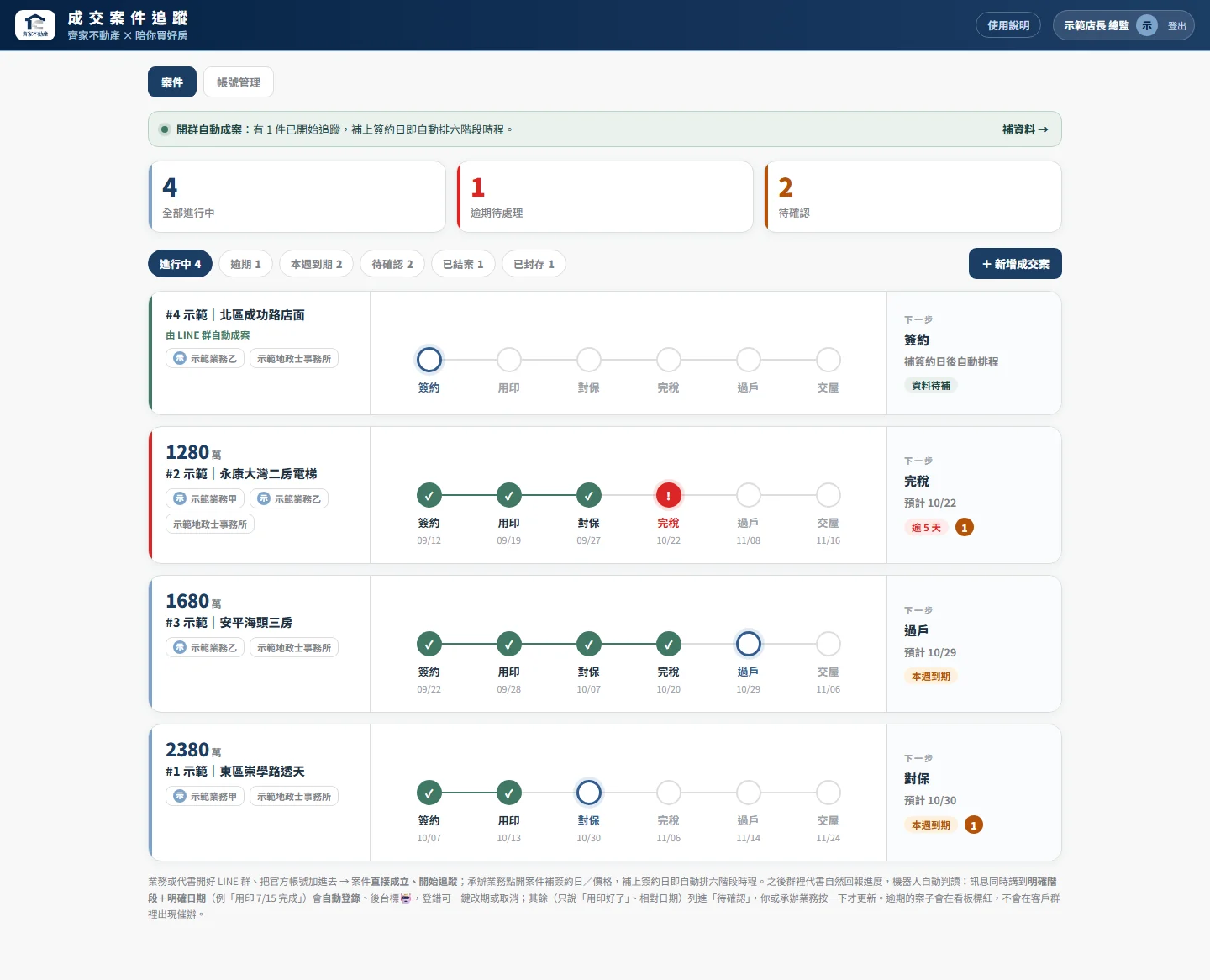Click completed 用印 checkmark of 東區崇學路透天
The width and height of the screenshot is (1210, 980).
tap(509, 793)
